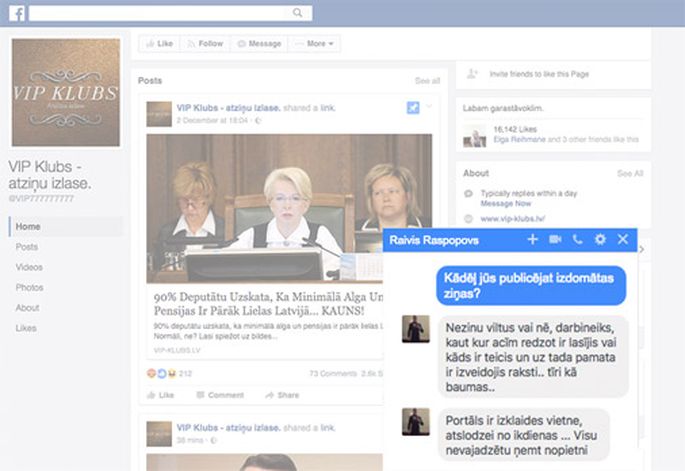The height and width of the screenshot is (471, 685).
Task: Open the VIP Klubs profile picture
Action: [x=66, y=93]
